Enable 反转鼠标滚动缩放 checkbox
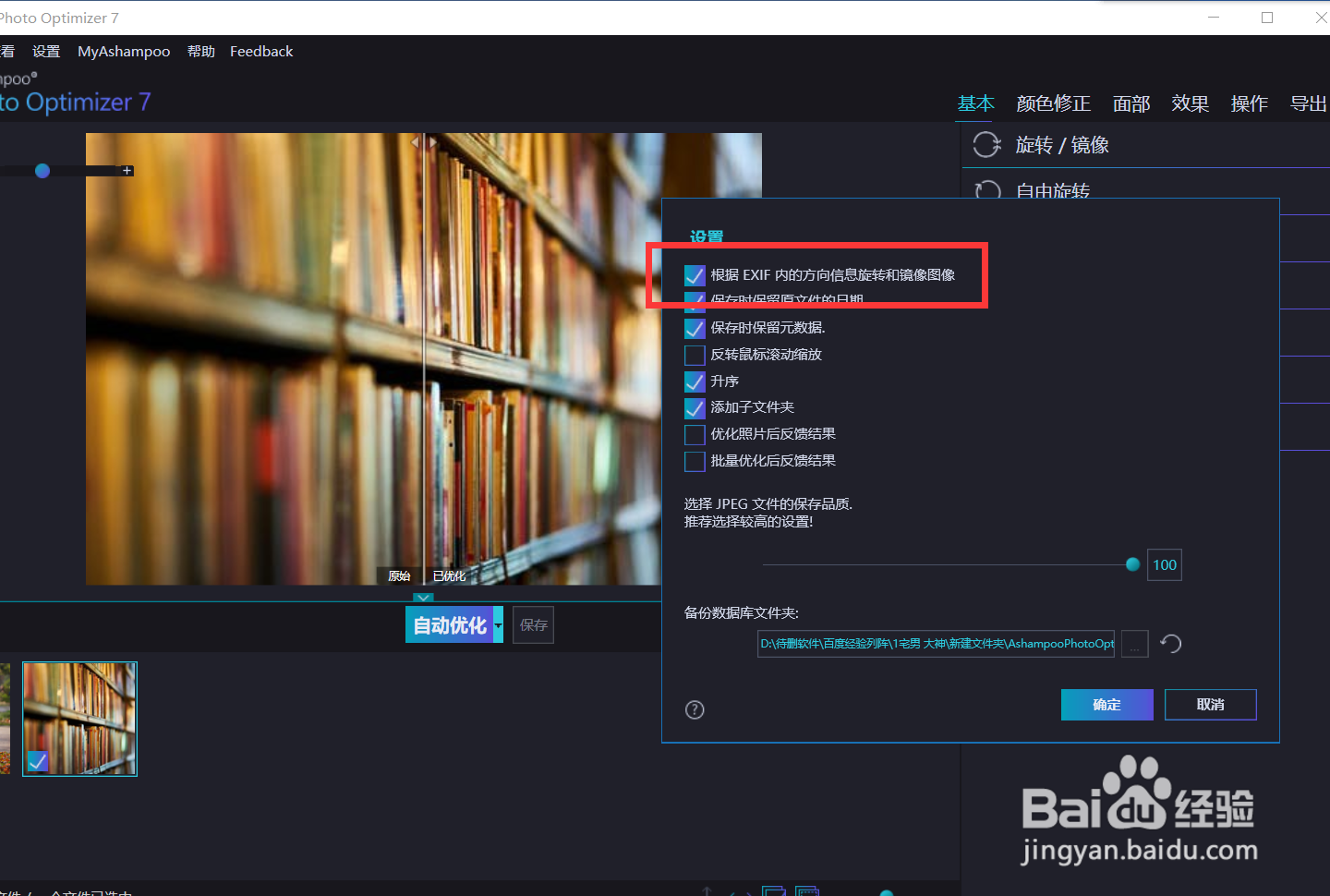The height and width of the screenshot is (896, 1330). pyautogui.click(x=695, y=355)
